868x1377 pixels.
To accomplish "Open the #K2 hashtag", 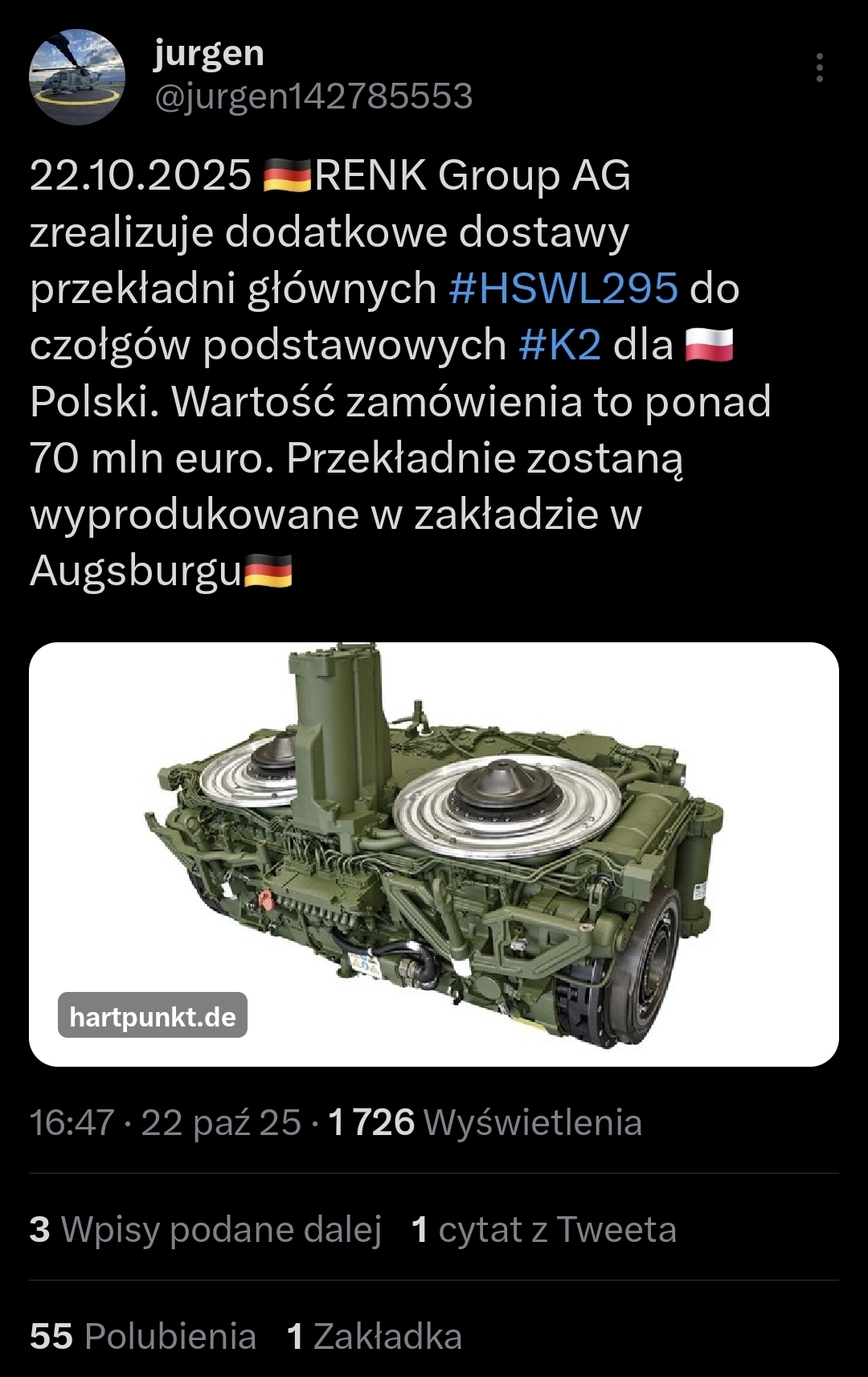I will (559, 345).
